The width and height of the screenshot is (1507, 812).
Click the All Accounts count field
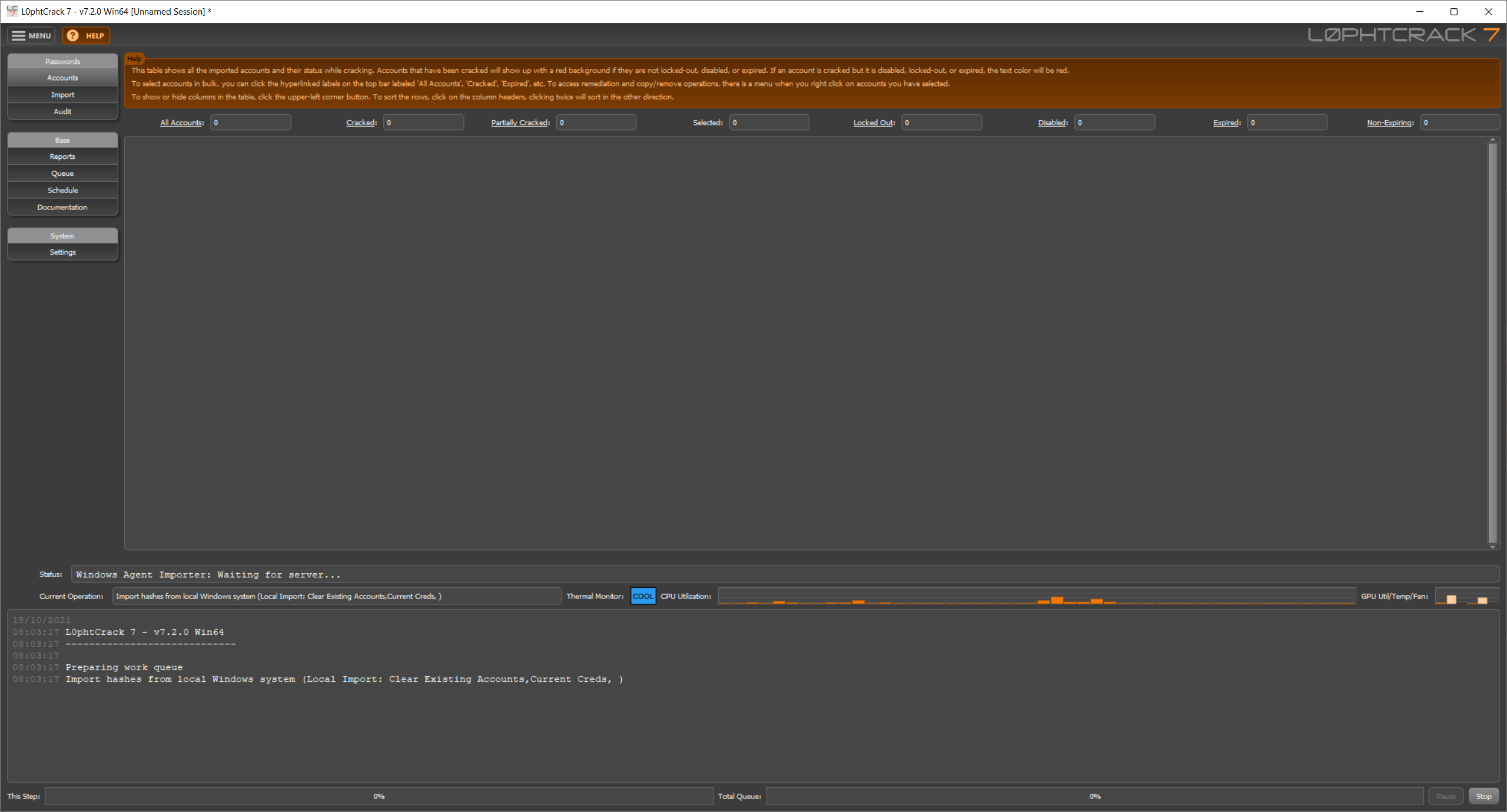click(x=251, y=122)
